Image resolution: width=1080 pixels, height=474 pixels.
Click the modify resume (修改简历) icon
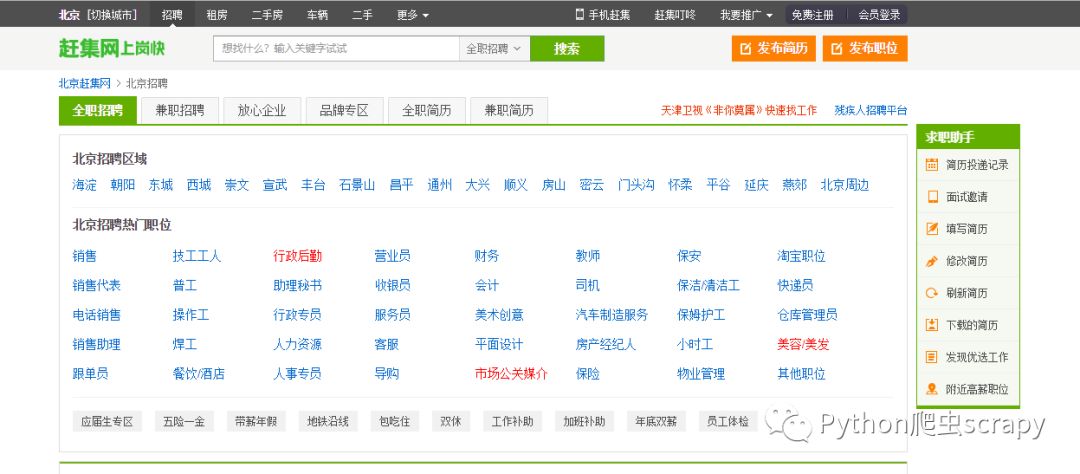932,261
